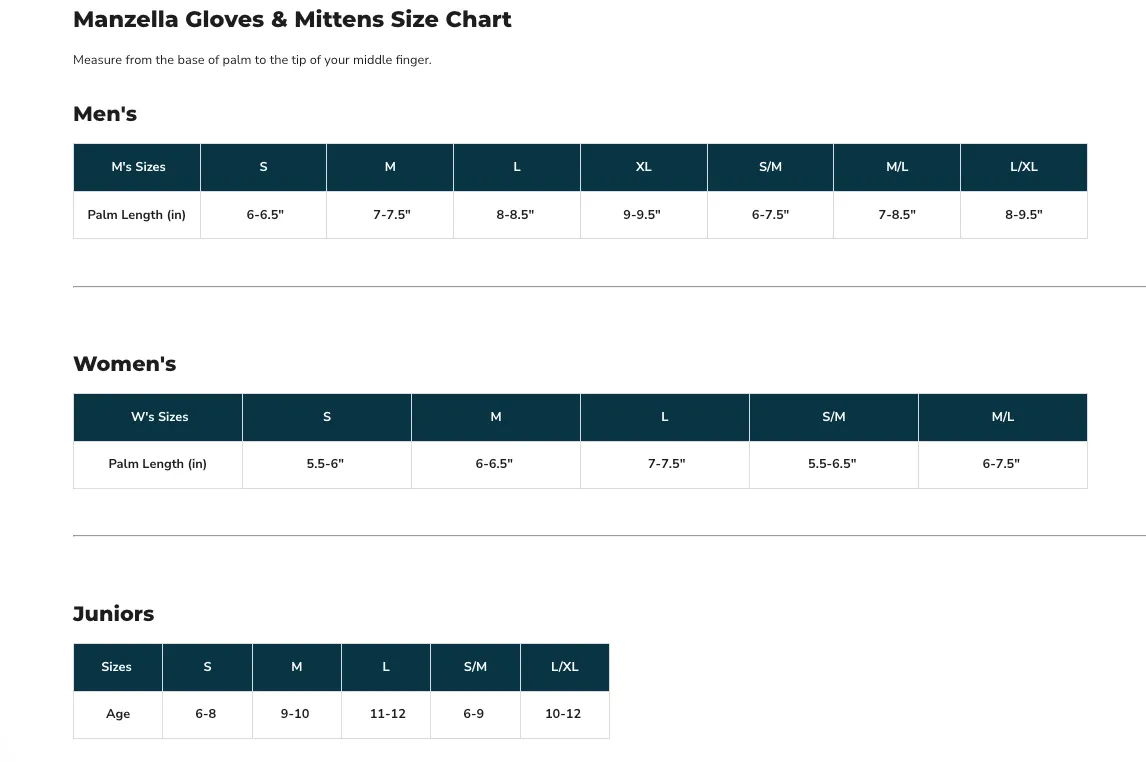This screenshot has height=762, width=1146.
Task: Click Men's palm length value 7-7.5"
Action: click(391, 215)
